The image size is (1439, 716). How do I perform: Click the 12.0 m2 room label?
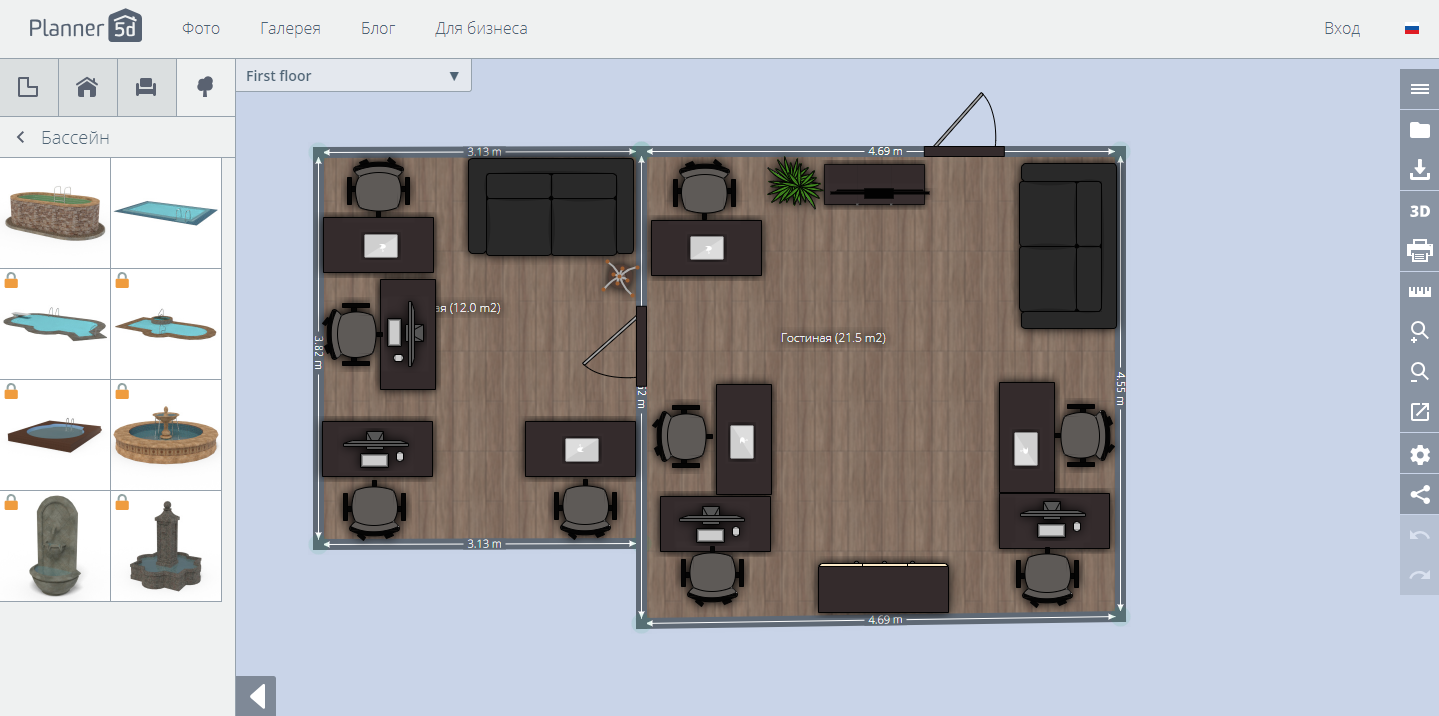[x=468, y=308]
